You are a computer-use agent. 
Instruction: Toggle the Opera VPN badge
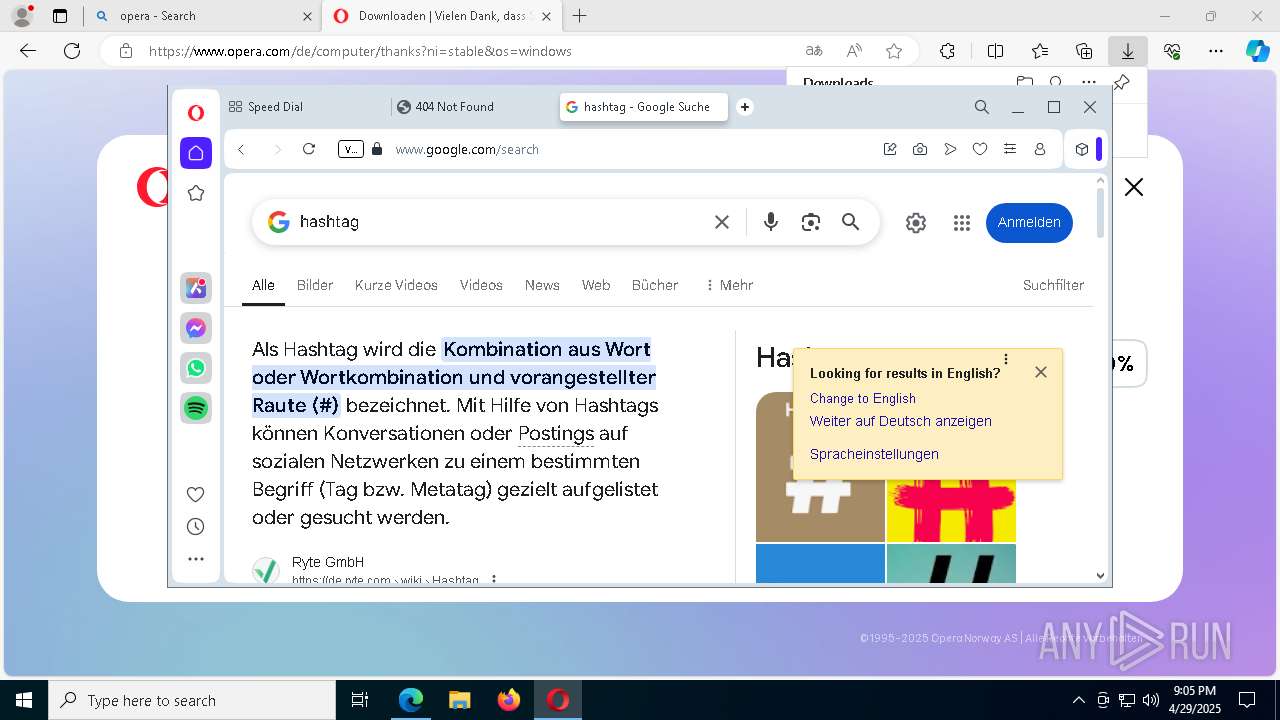point(350,149)
